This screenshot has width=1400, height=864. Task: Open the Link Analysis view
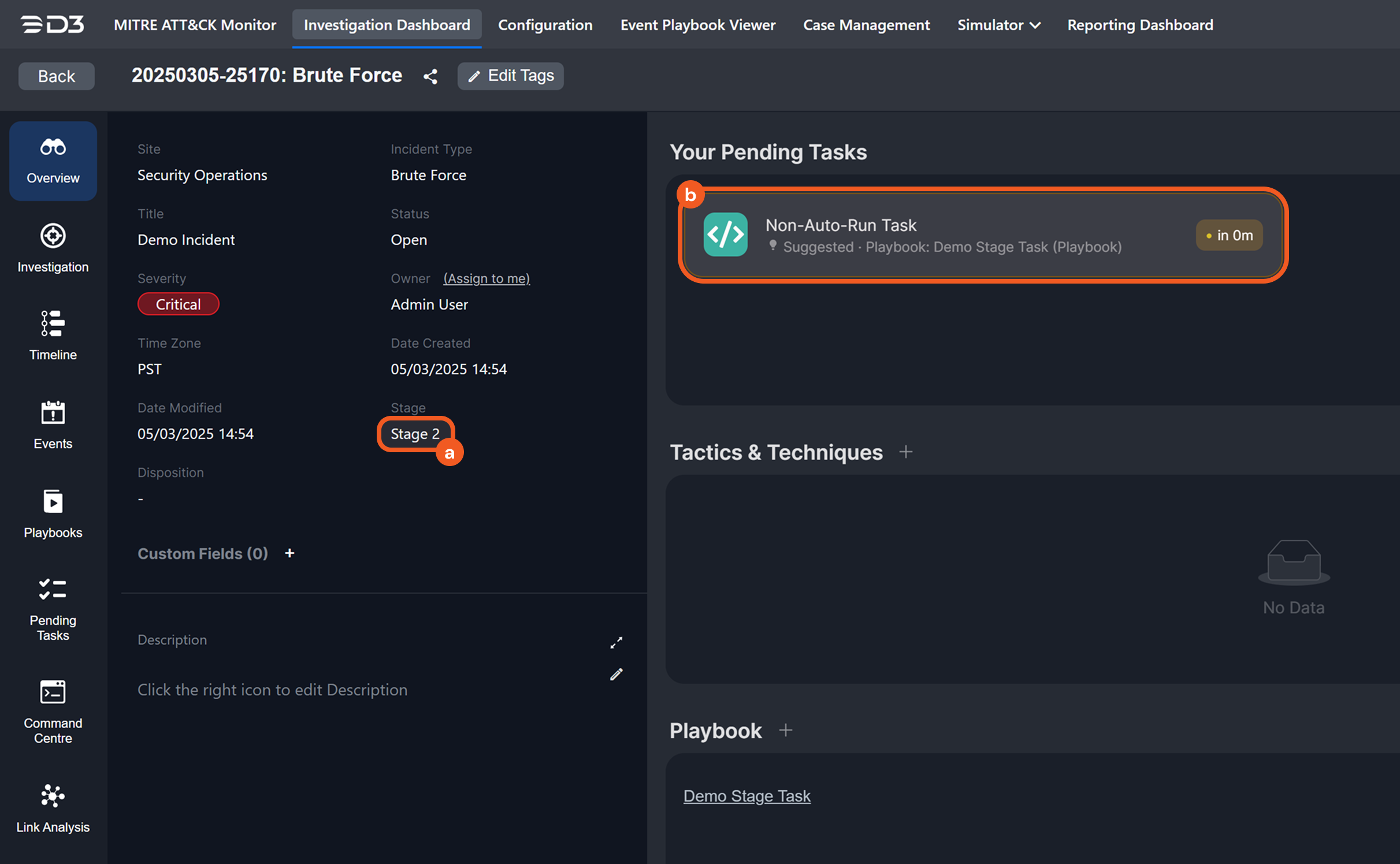pos(53,809)
